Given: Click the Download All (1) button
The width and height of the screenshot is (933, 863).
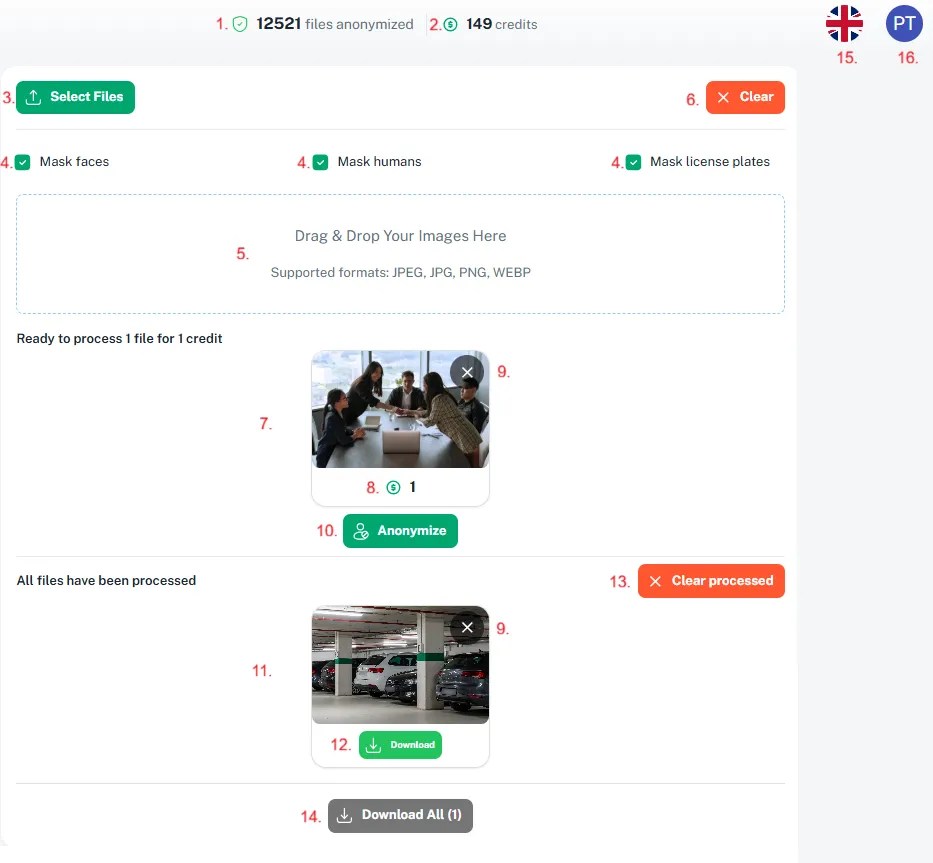Looking at the screenshot, I should pos(400,815).
